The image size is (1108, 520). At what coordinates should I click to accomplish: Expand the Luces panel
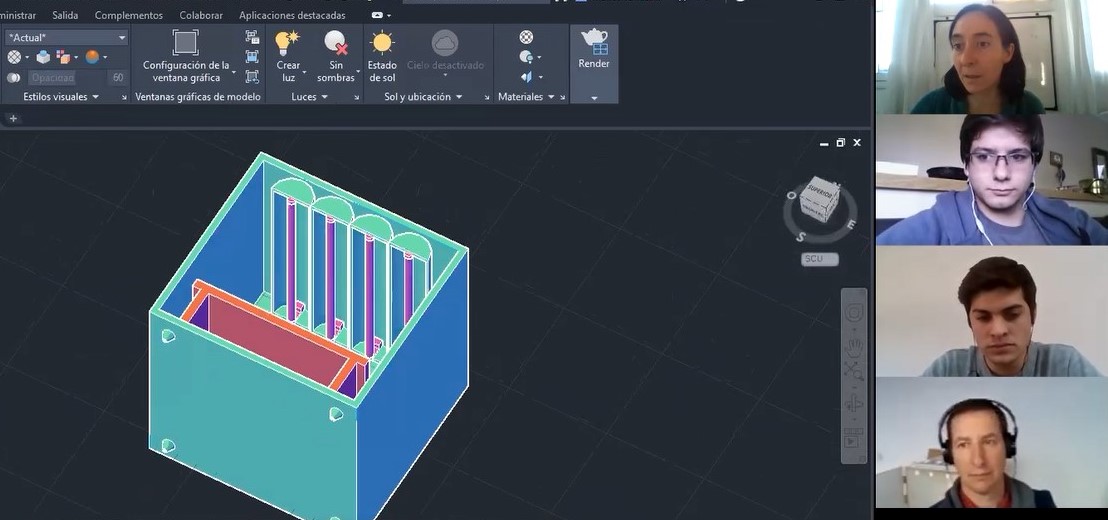(x=310, y=97)
